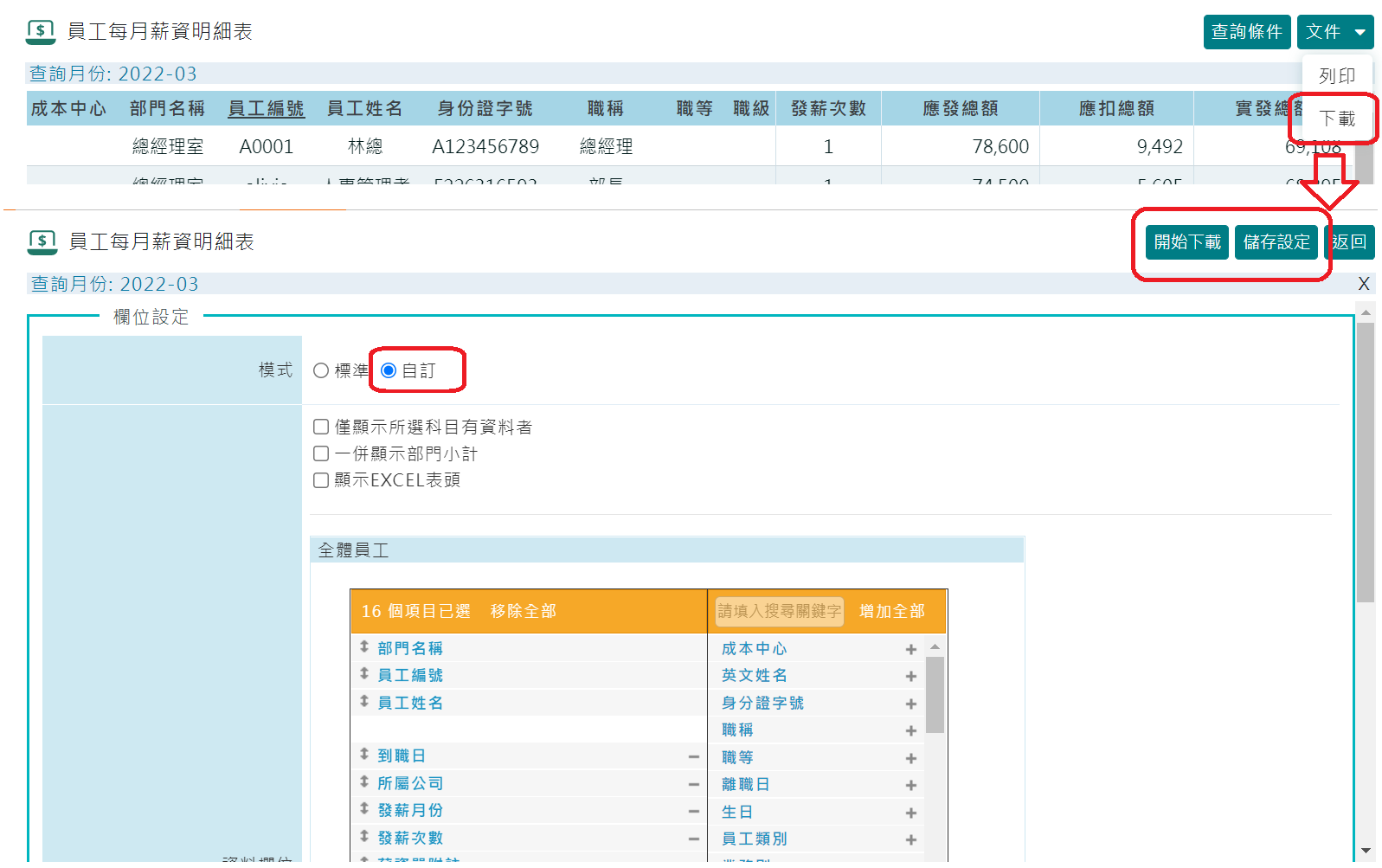Click the down arrow of the settings scrollbar

pos(1366,852)
